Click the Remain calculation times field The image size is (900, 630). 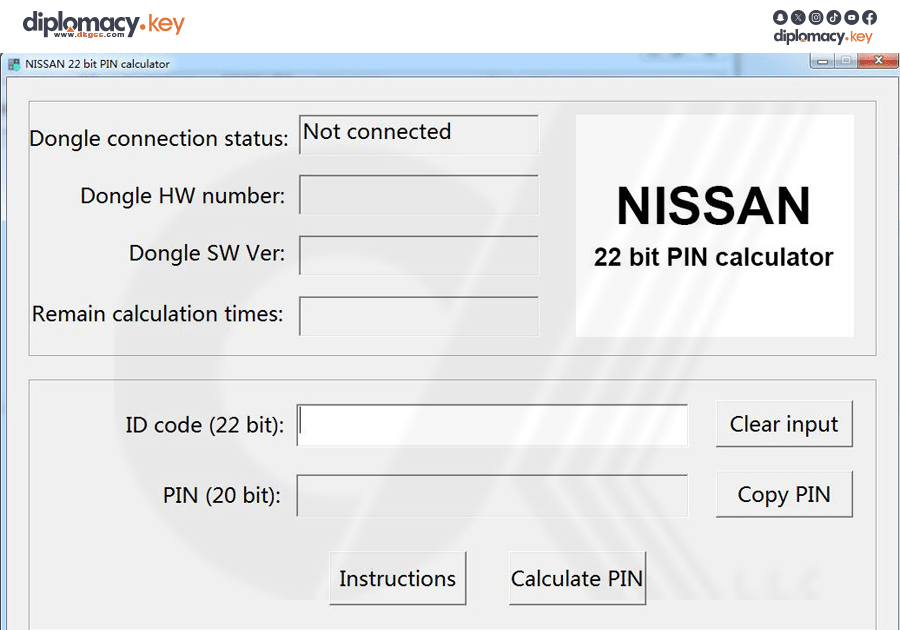click(x=418, y=316)
